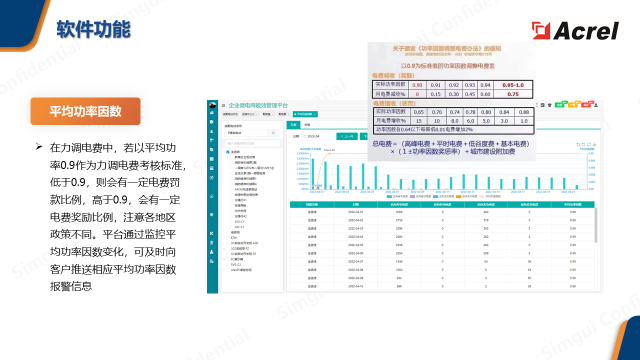640x360 pixels.
Task: Click the download icon in the chart toolbox
Action: coord(594,144)
